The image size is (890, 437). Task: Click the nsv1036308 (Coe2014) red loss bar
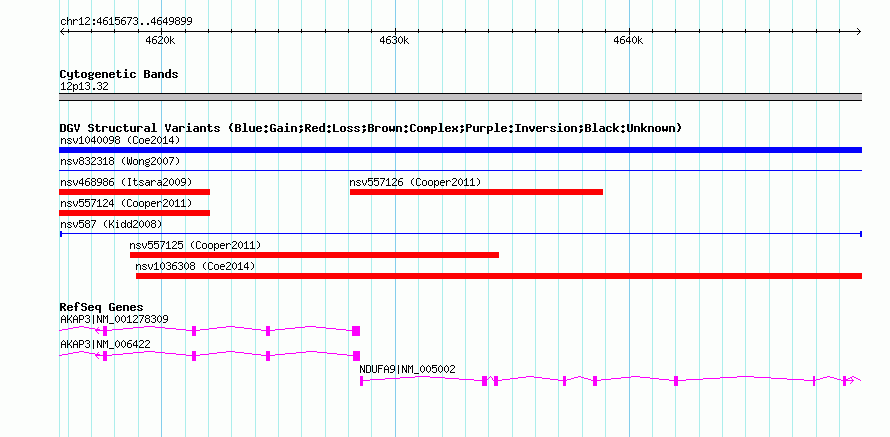(x=499, y=276)
